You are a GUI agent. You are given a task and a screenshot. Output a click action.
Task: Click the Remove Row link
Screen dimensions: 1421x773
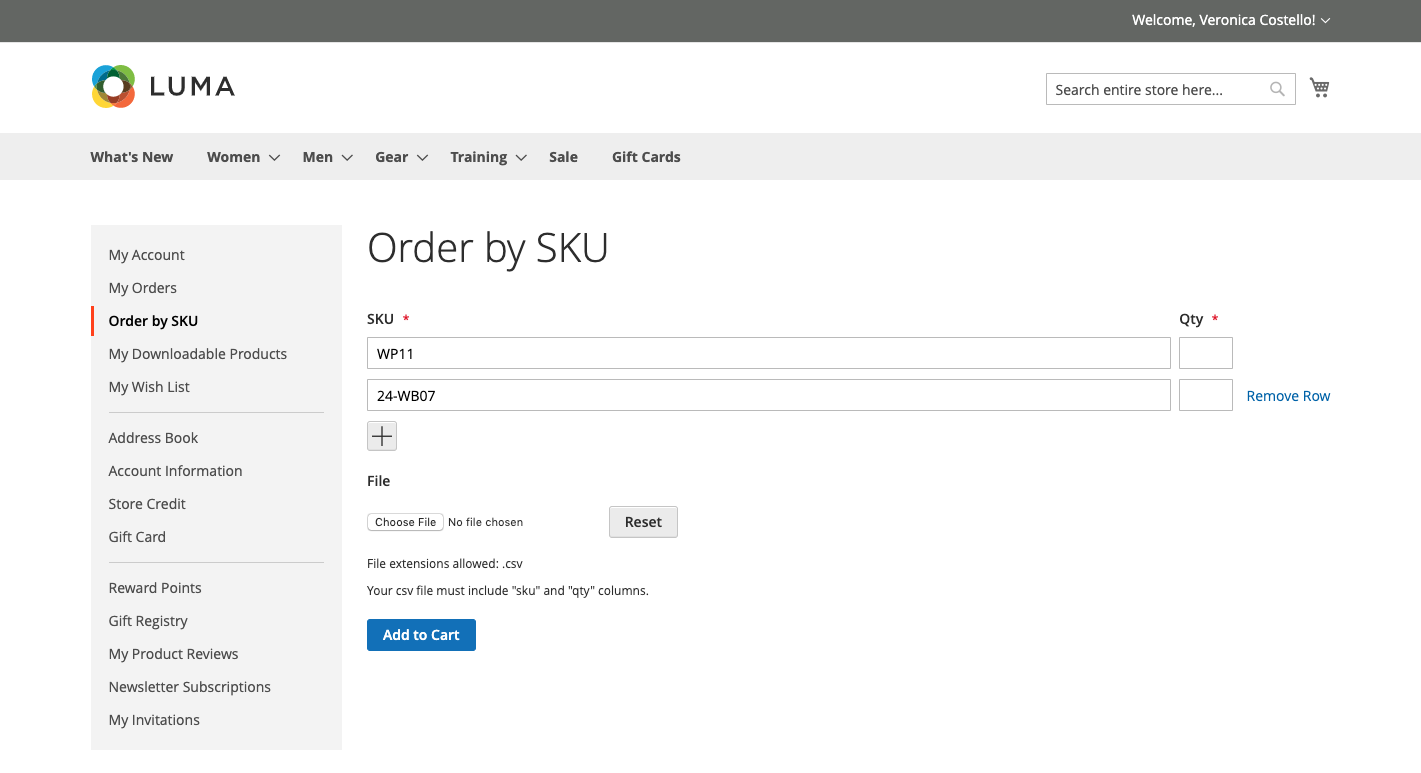1288,395
